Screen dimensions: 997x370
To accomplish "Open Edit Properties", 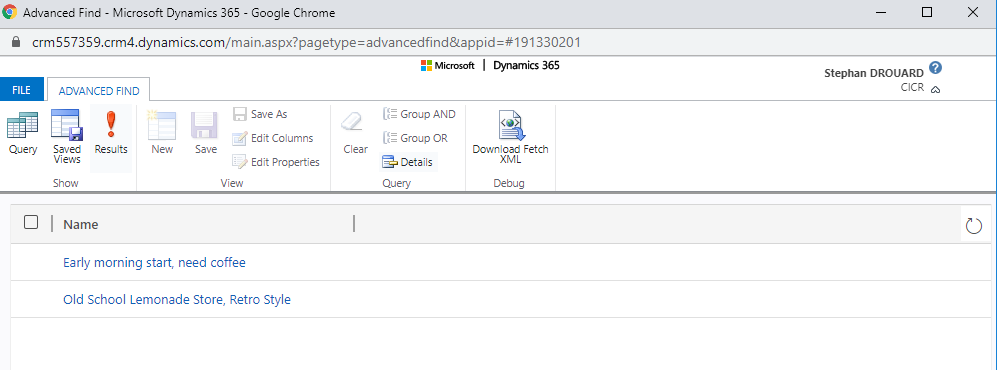I will [x=276, y=162].
